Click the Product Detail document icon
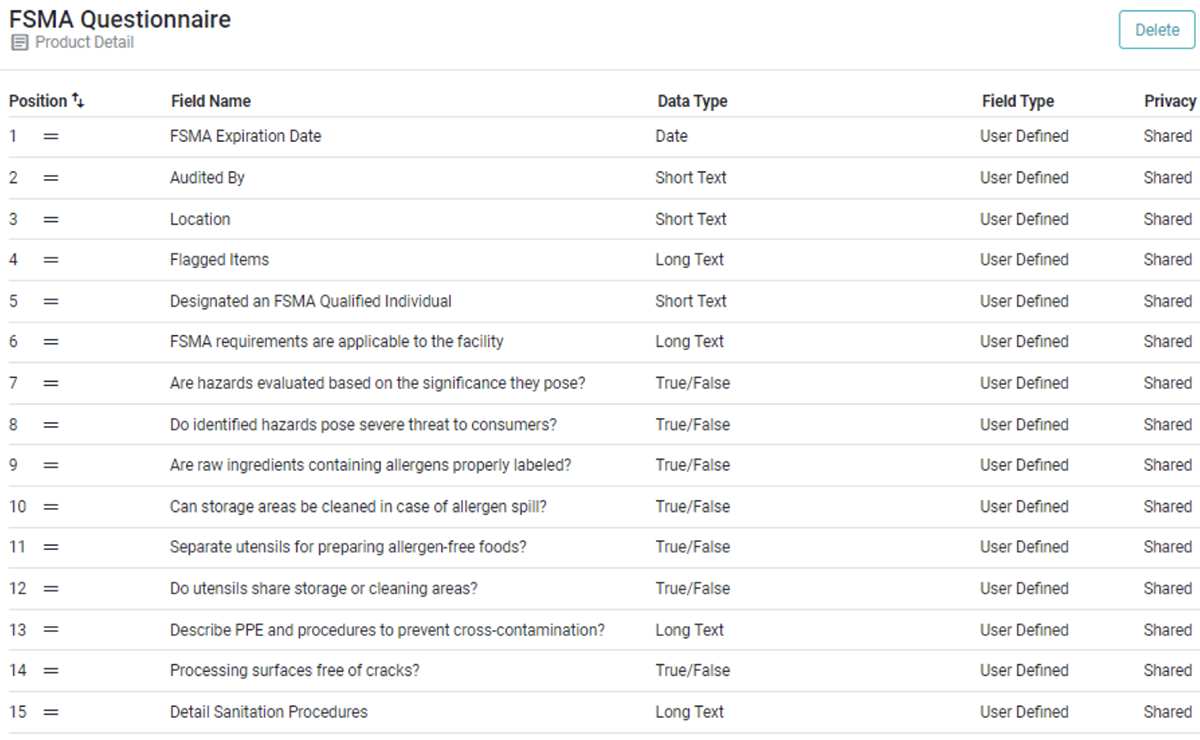This screenshot has width=1200, height=740. point(19,43)
